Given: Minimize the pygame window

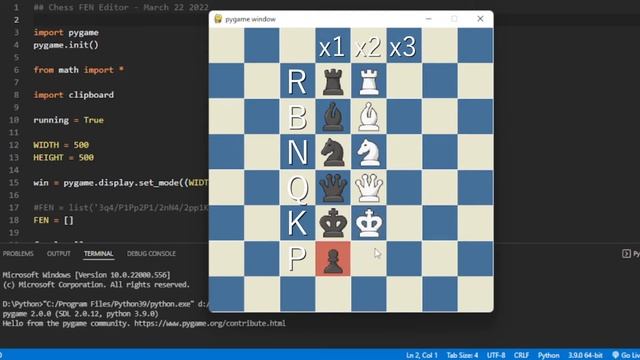Looking at the screenshot, I should tap(428, 19).
